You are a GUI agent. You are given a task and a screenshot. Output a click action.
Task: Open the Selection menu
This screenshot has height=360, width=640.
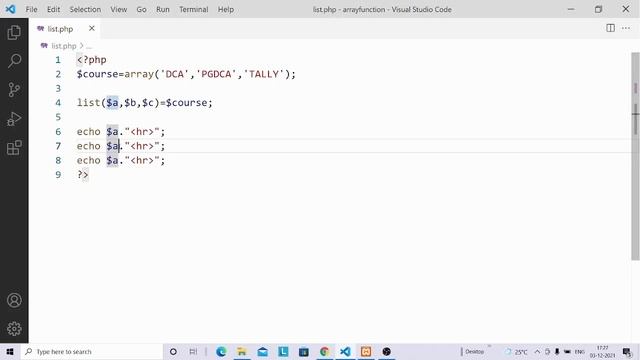pyautogui.click(x=85, y=9)
